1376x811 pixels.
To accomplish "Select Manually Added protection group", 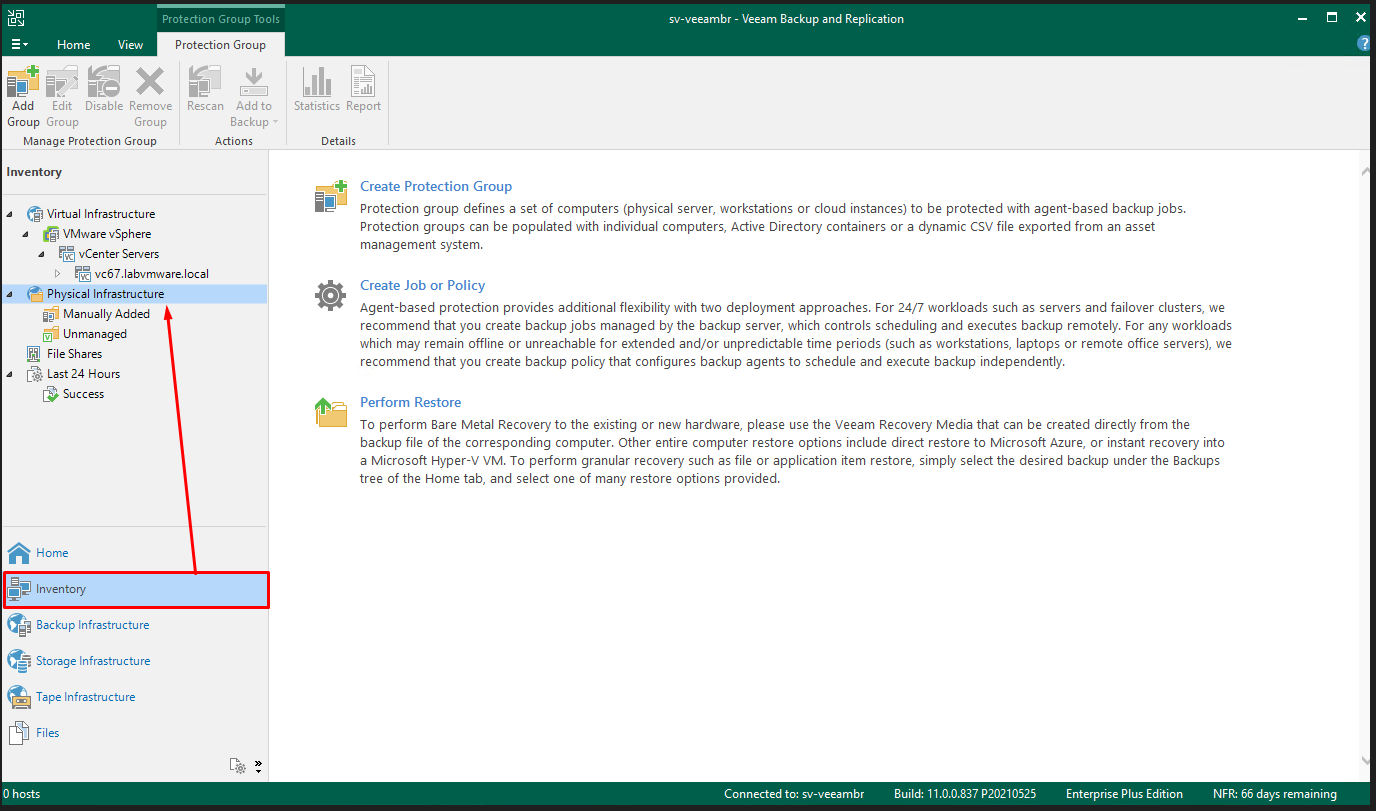I will coord(106,314).
